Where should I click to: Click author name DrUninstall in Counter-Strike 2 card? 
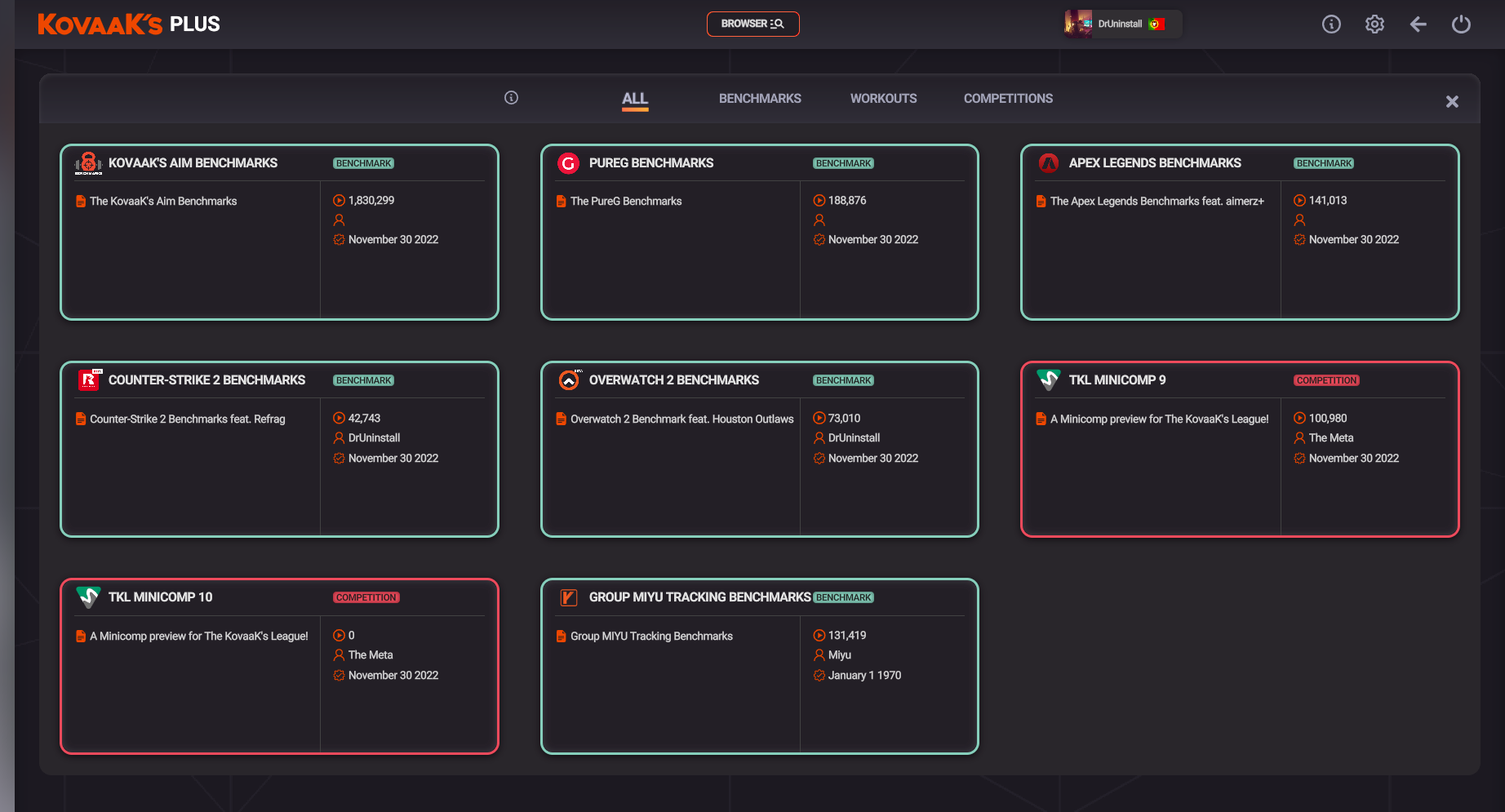pyautogui.click(x=374, y=437)
